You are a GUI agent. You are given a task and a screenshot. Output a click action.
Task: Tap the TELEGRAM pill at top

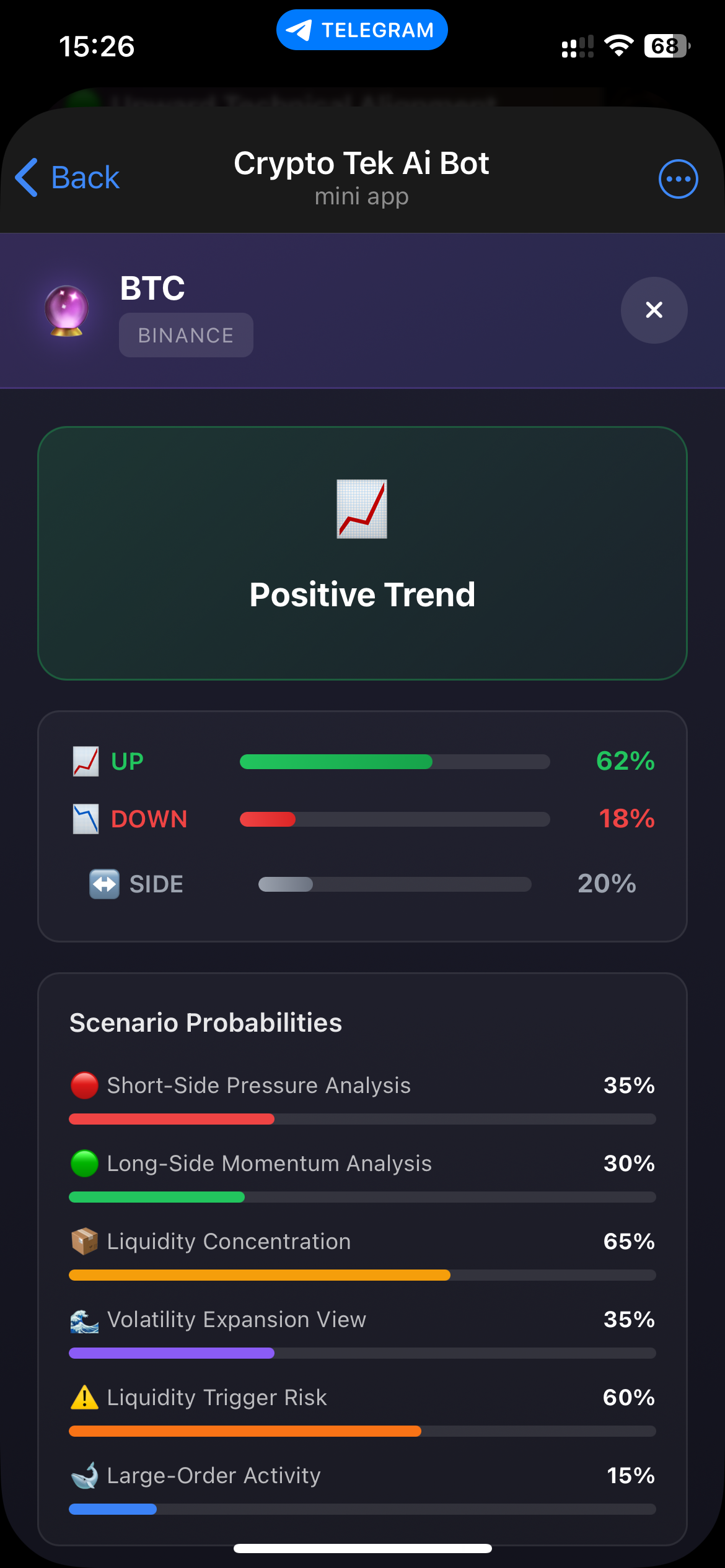click(x=362, y=28)
